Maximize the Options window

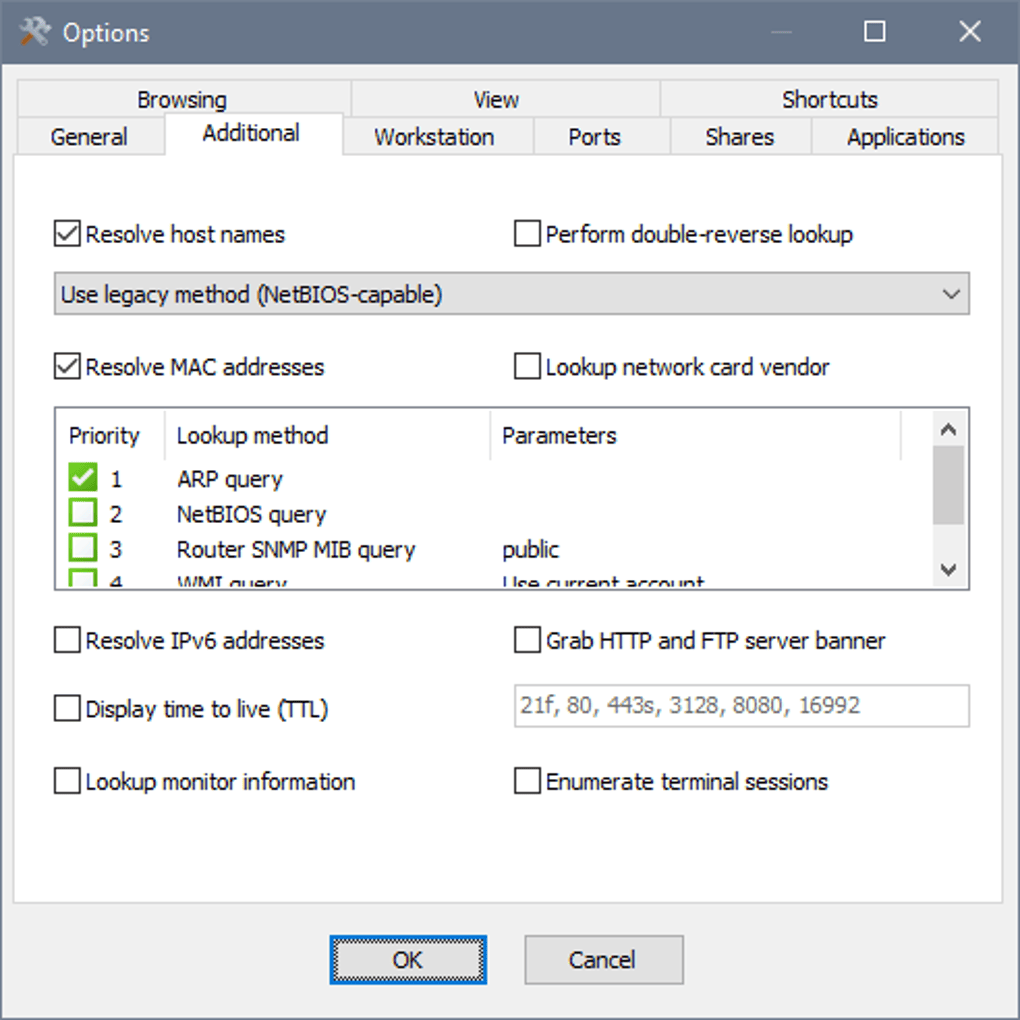874,33
